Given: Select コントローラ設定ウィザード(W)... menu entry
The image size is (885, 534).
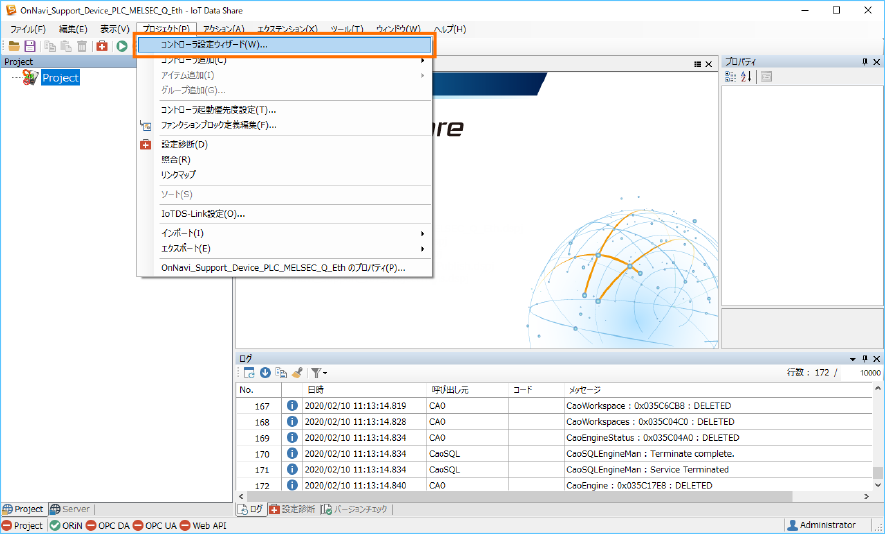Looking at the screenshot, I should [285, 45].
